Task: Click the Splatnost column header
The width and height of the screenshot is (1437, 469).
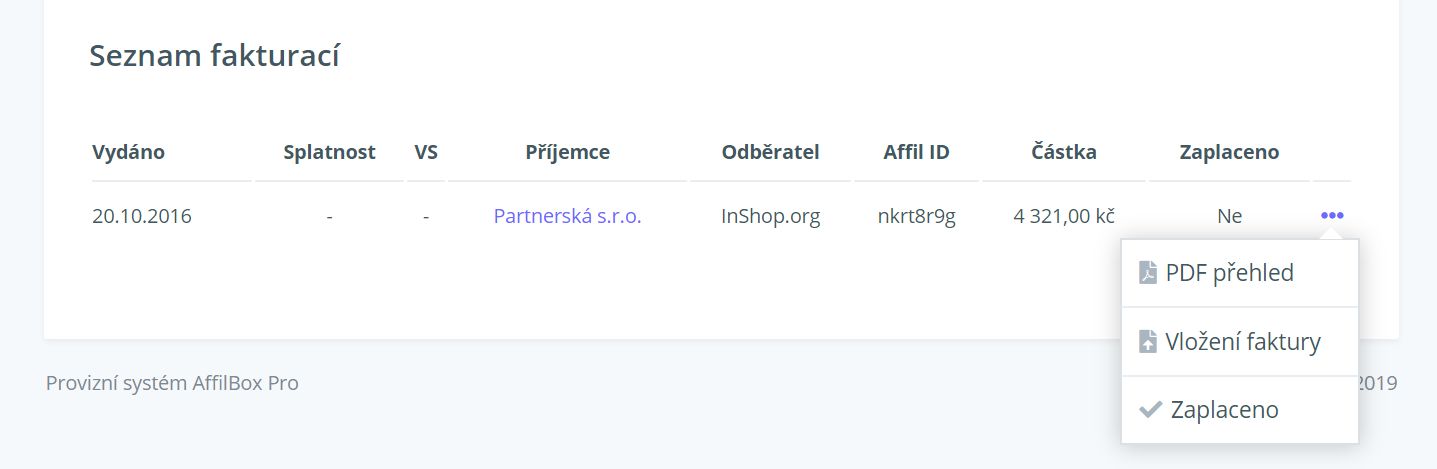Action: pos(329,152)
